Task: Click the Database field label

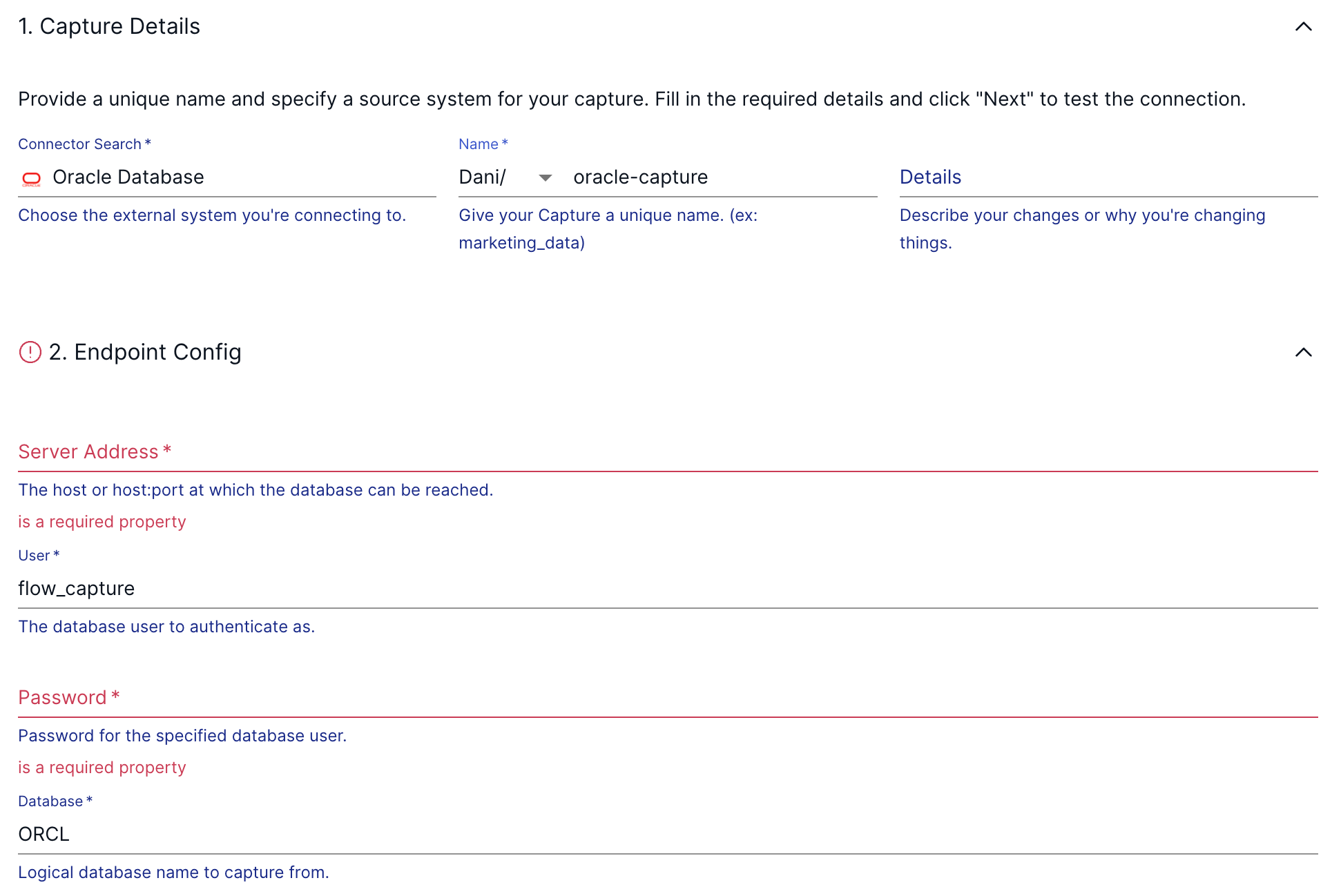Action: tap(51, 801)
